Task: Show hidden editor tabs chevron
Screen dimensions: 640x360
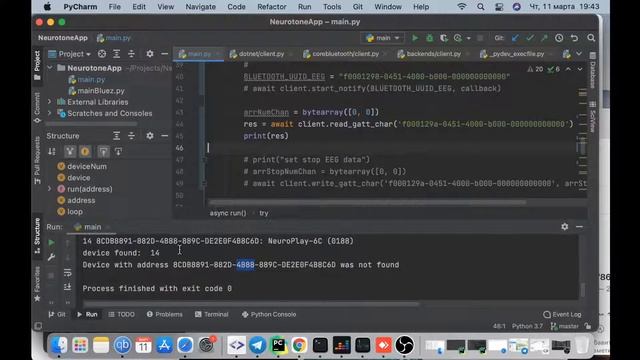Action: 579,54
